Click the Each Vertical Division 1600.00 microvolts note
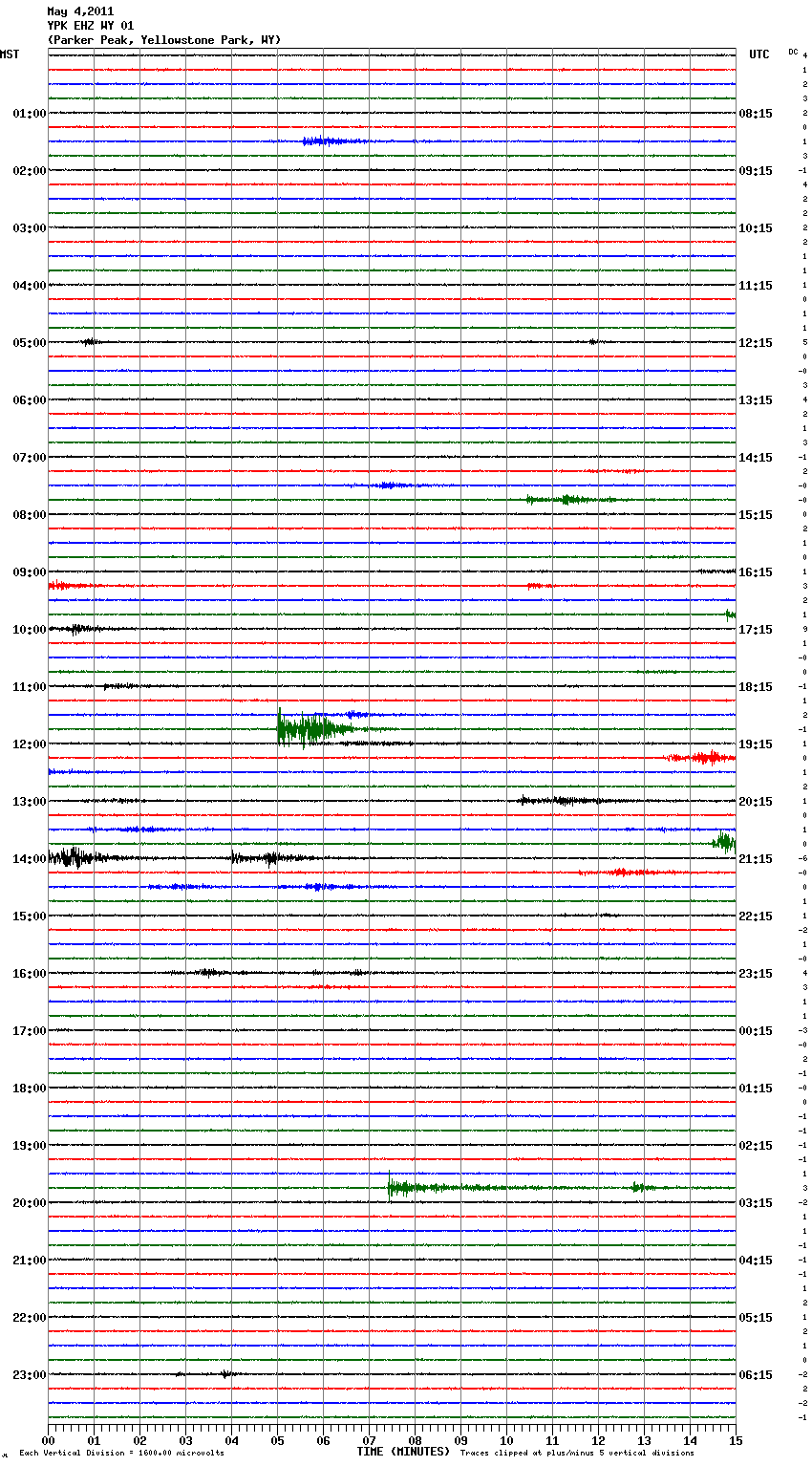This screenshot has height=1466, width=812. coord(121,1453)
